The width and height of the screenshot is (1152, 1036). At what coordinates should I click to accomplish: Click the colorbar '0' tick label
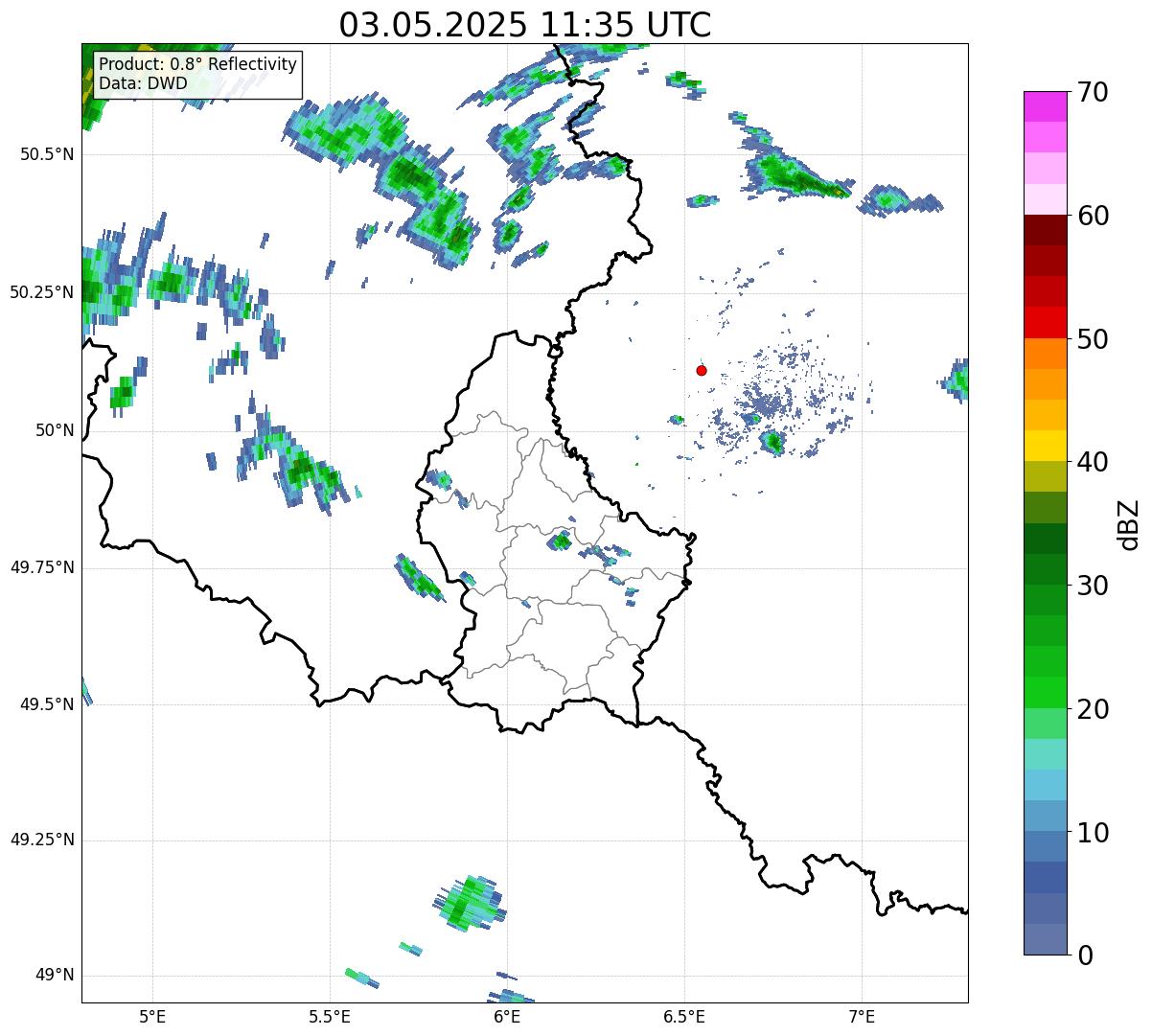(1085, 955)
